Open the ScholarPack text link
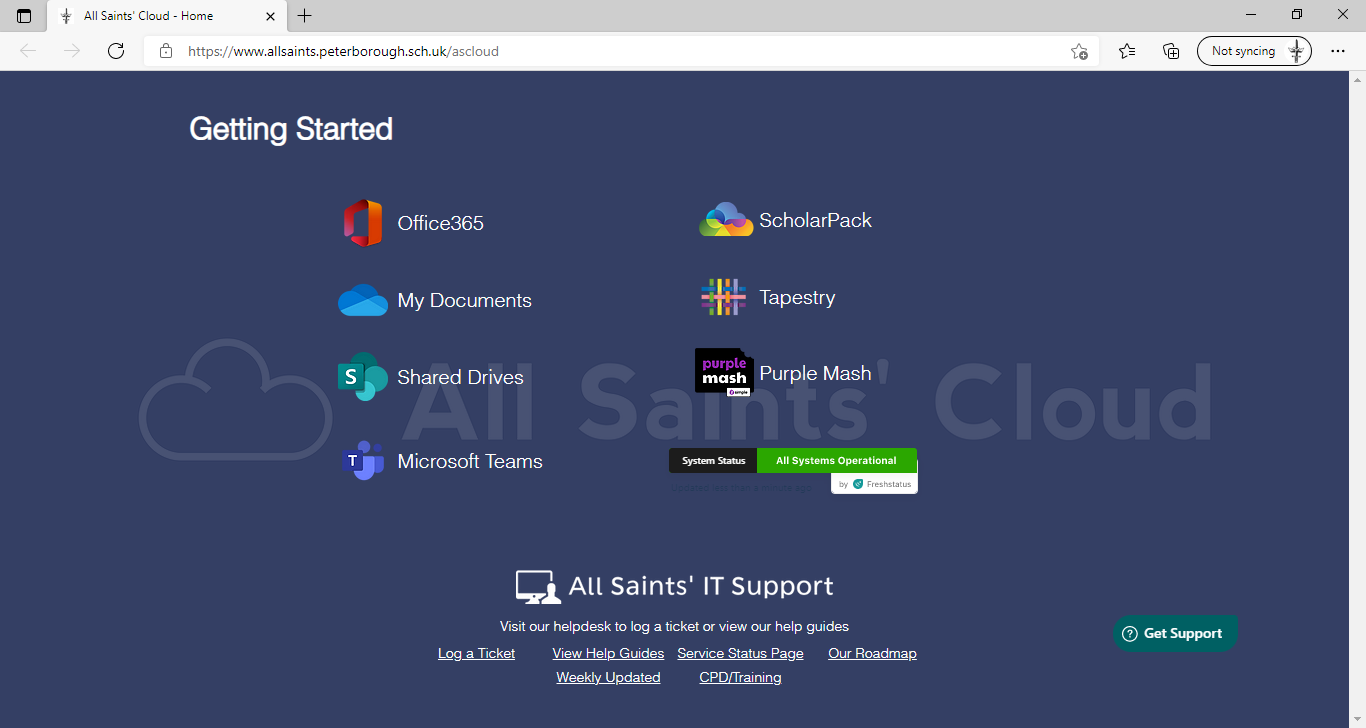 pos(816,220)
